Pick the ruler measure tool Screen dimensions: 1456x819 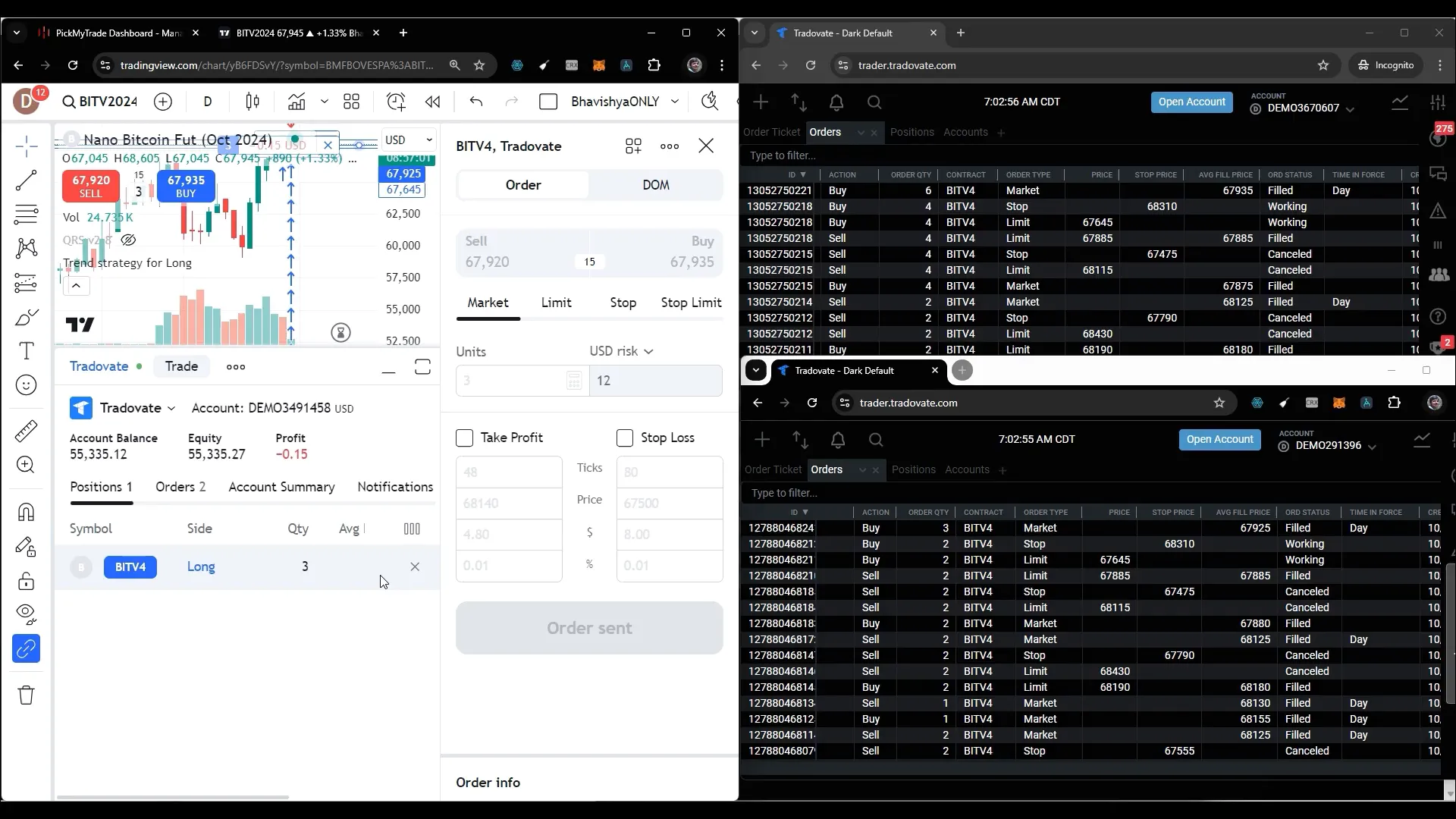coord(27,431)
